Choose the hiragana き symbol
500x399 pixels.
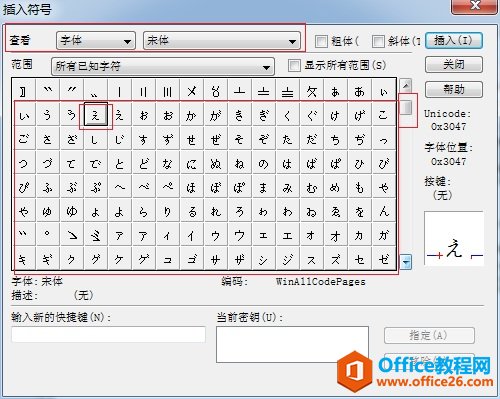click(x=239, y=115)
